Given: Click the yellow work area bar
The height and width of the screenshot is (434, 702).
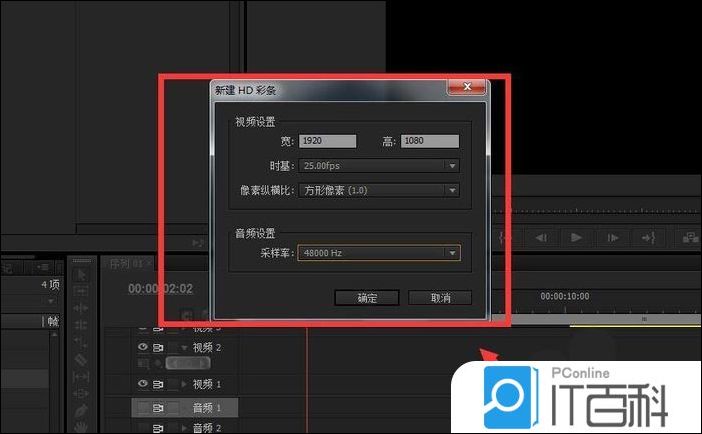Looking at the screenshot, I should [635, 326].
